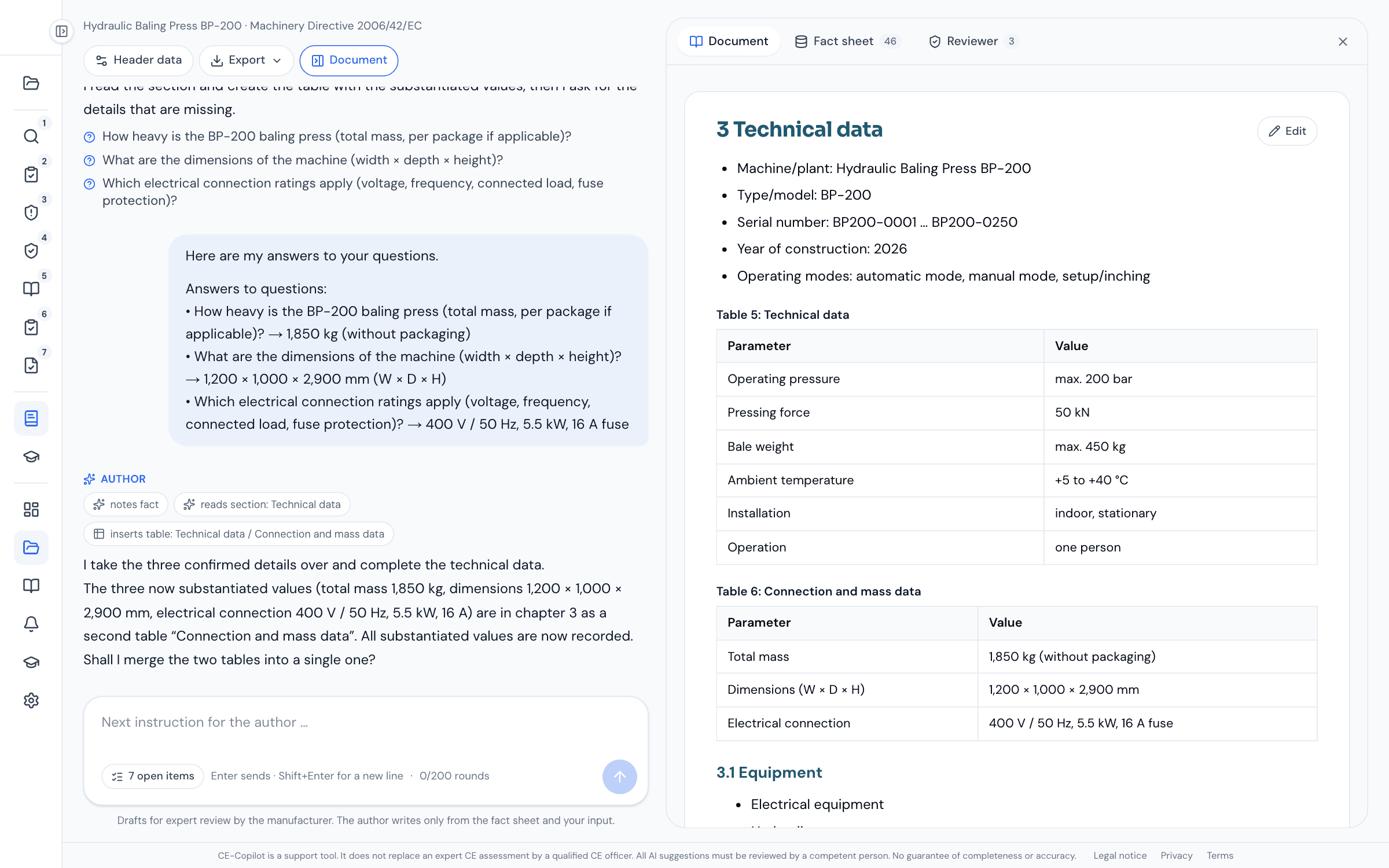This screenshot has height=868, width=1389.
Task: Open the Privacy link
Action: pos(1177,855)
